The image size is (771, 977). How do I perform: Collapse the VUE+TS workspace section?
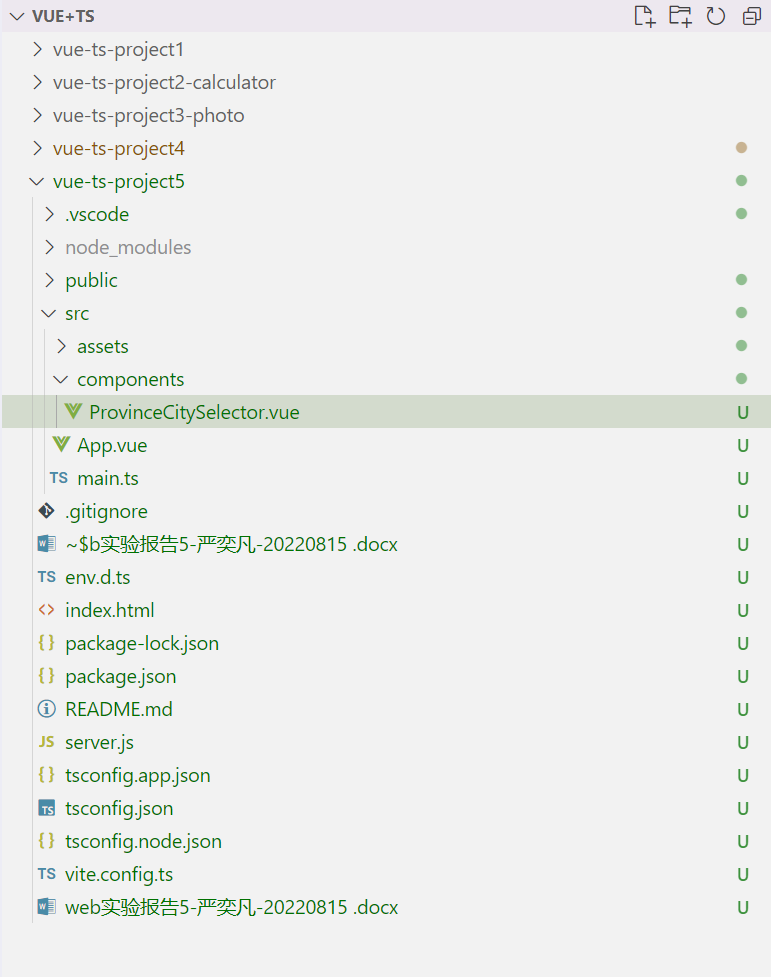[14, 17]
